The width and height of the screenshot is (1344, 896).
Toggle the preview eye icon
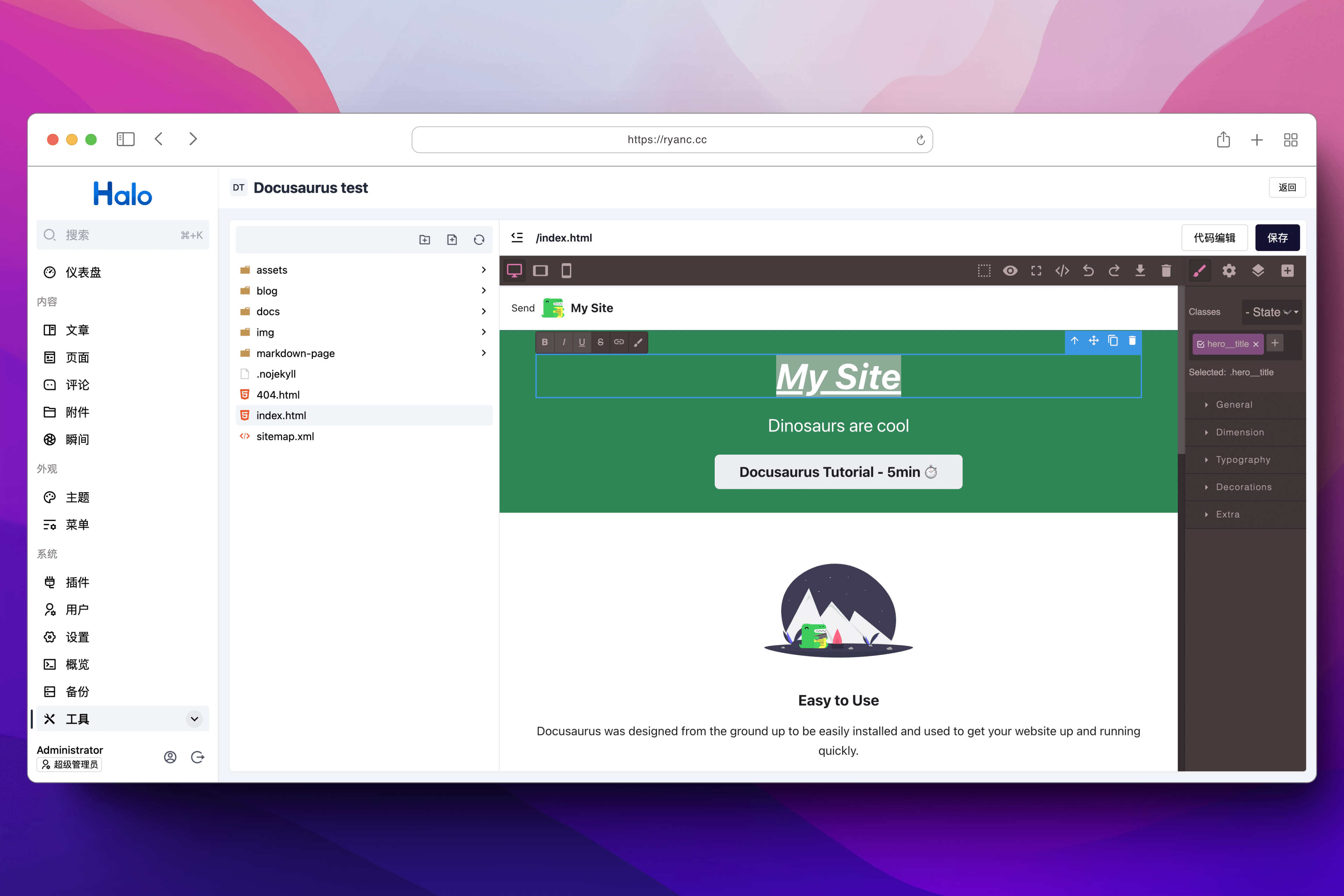(x=1010, y=271)
